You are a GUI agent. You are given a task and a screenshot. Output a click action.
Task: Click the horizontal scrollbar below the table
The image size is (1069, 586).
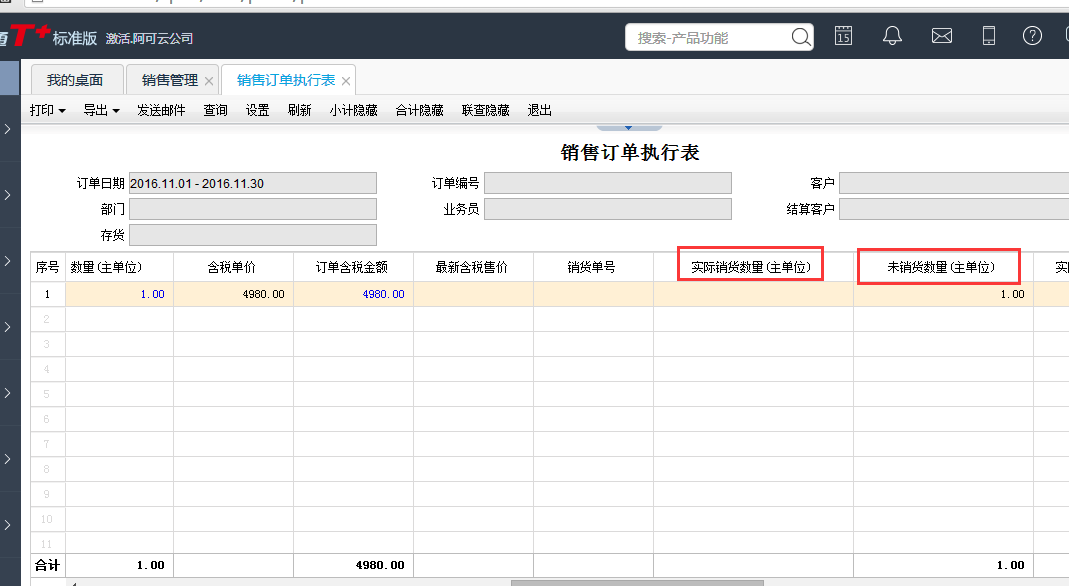(636, 582)
